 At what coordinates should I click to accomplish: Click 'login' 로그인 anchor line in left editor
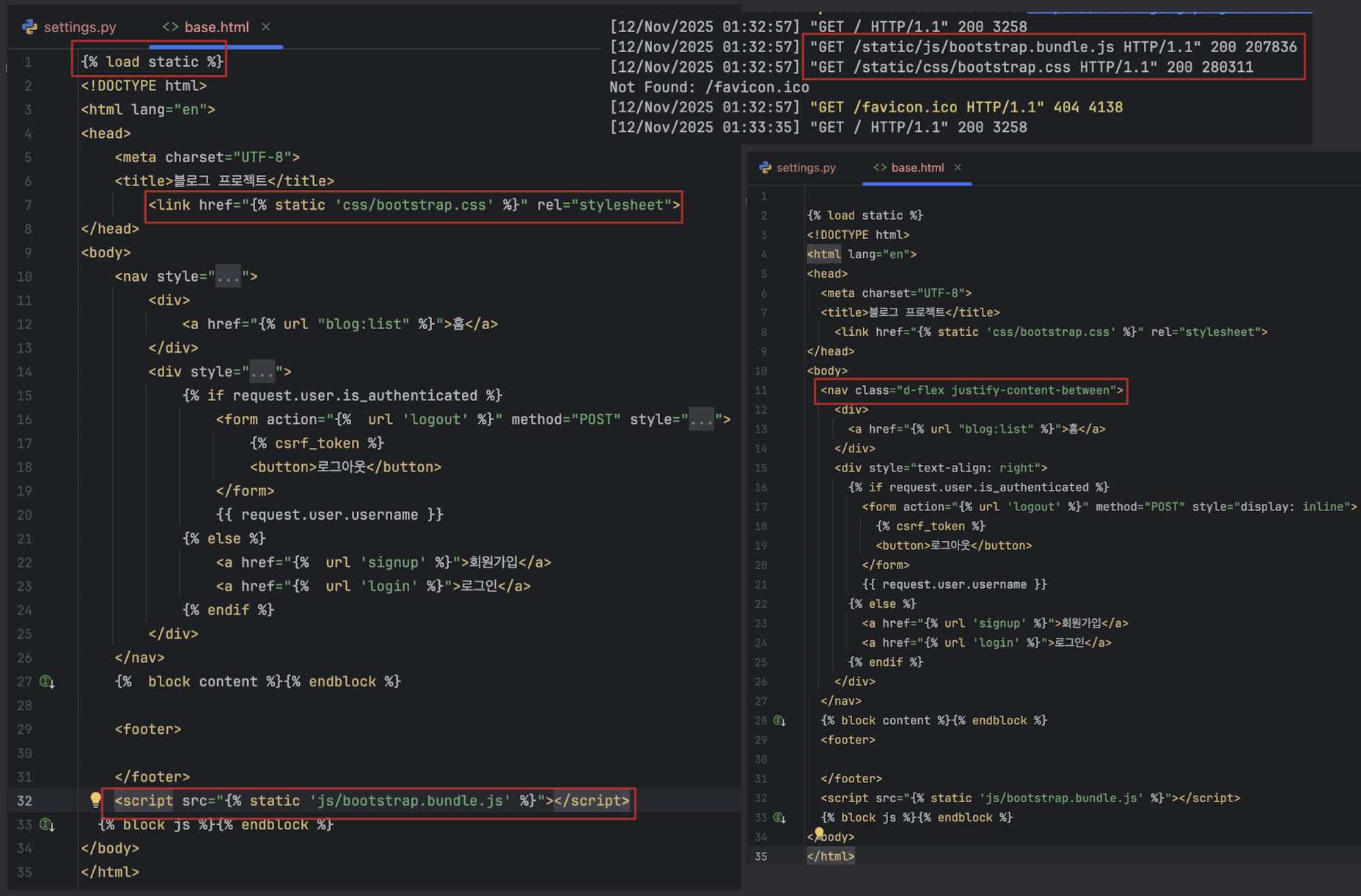tap(373, 587)
